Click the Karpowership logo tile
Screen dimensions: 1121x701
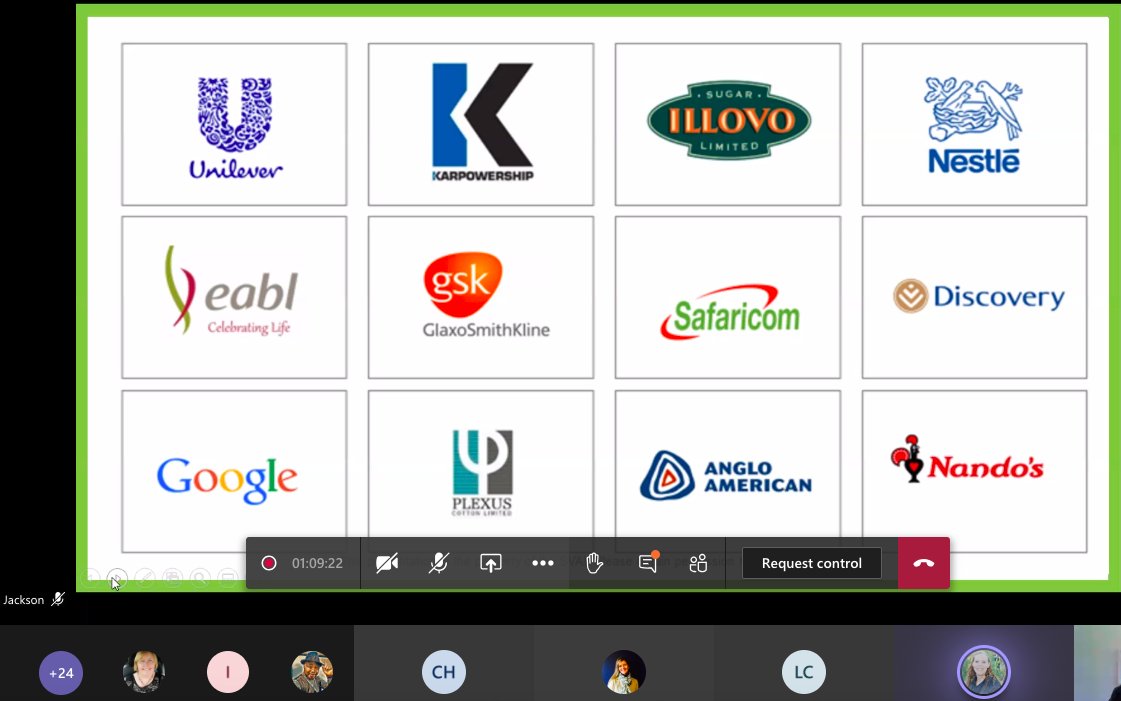481,124
